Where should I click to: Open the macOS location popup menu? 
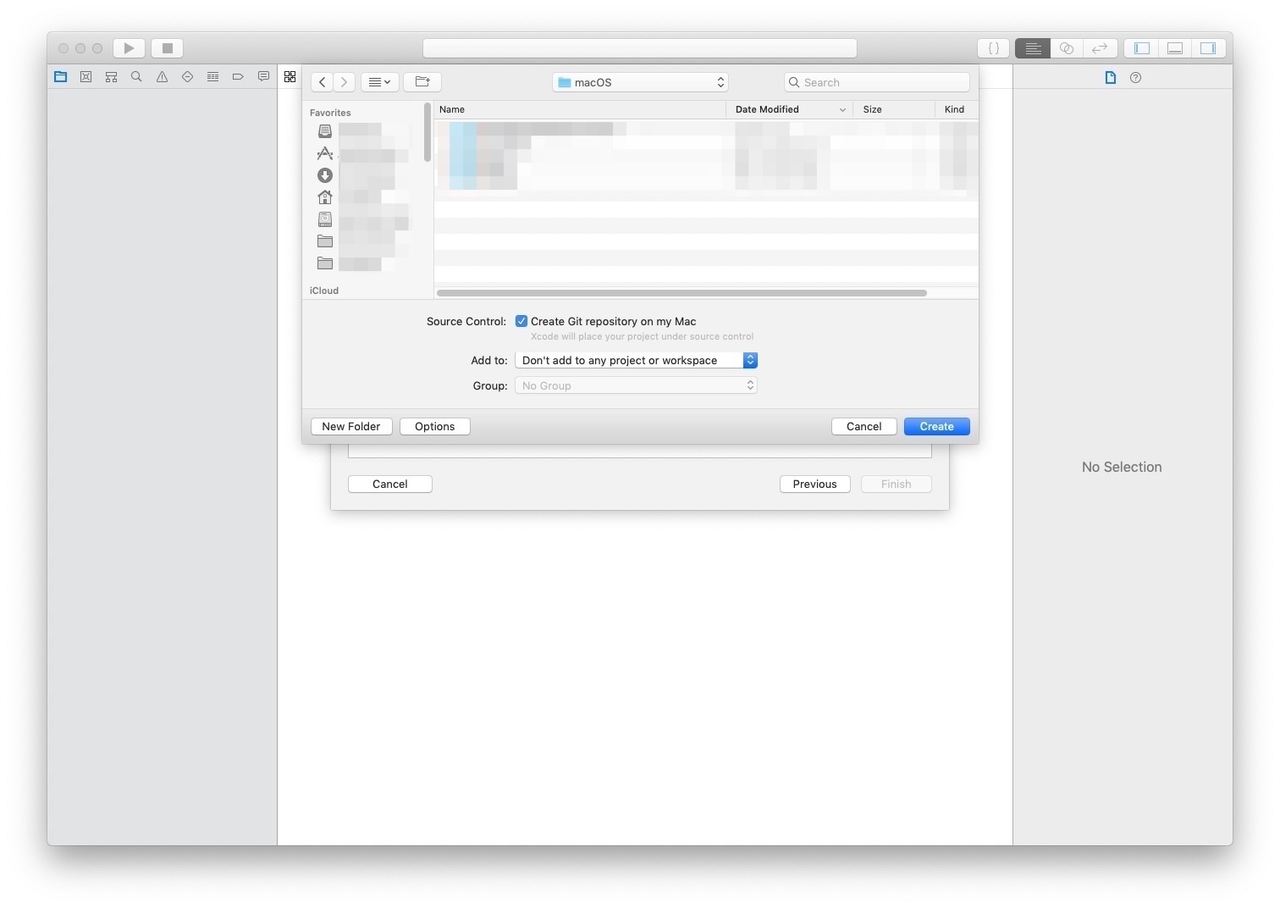point(640,82)
